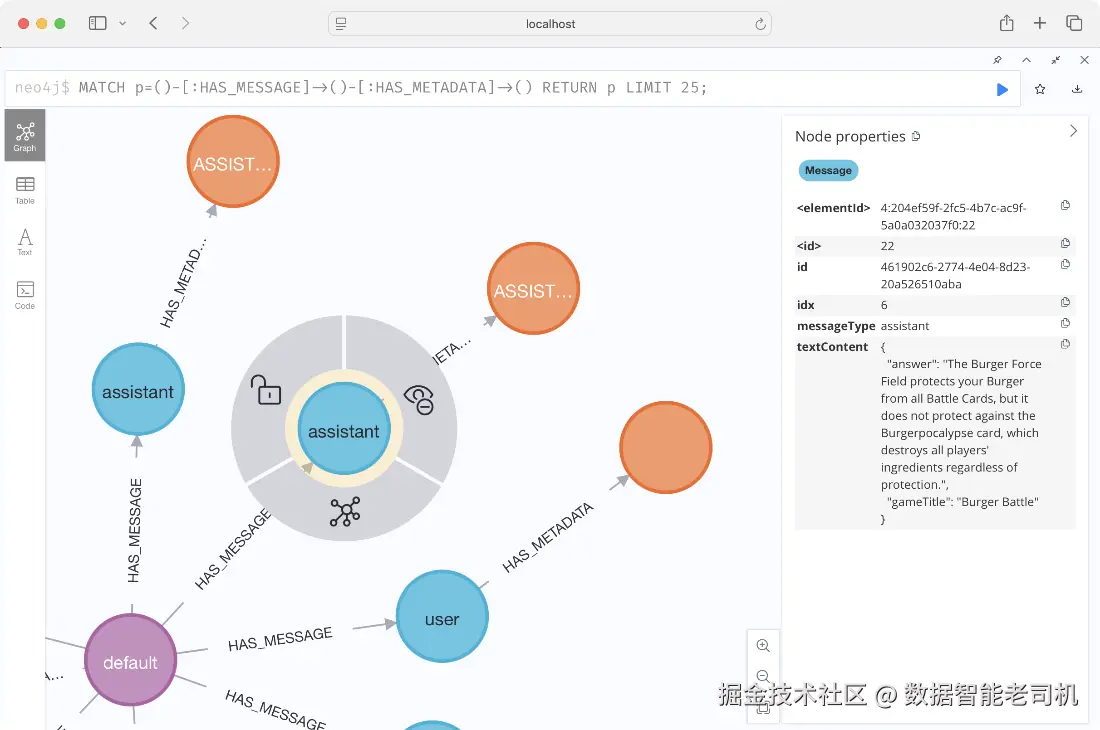
Task: Copy the messageType property value
Action: click(x=1065, y=323)
